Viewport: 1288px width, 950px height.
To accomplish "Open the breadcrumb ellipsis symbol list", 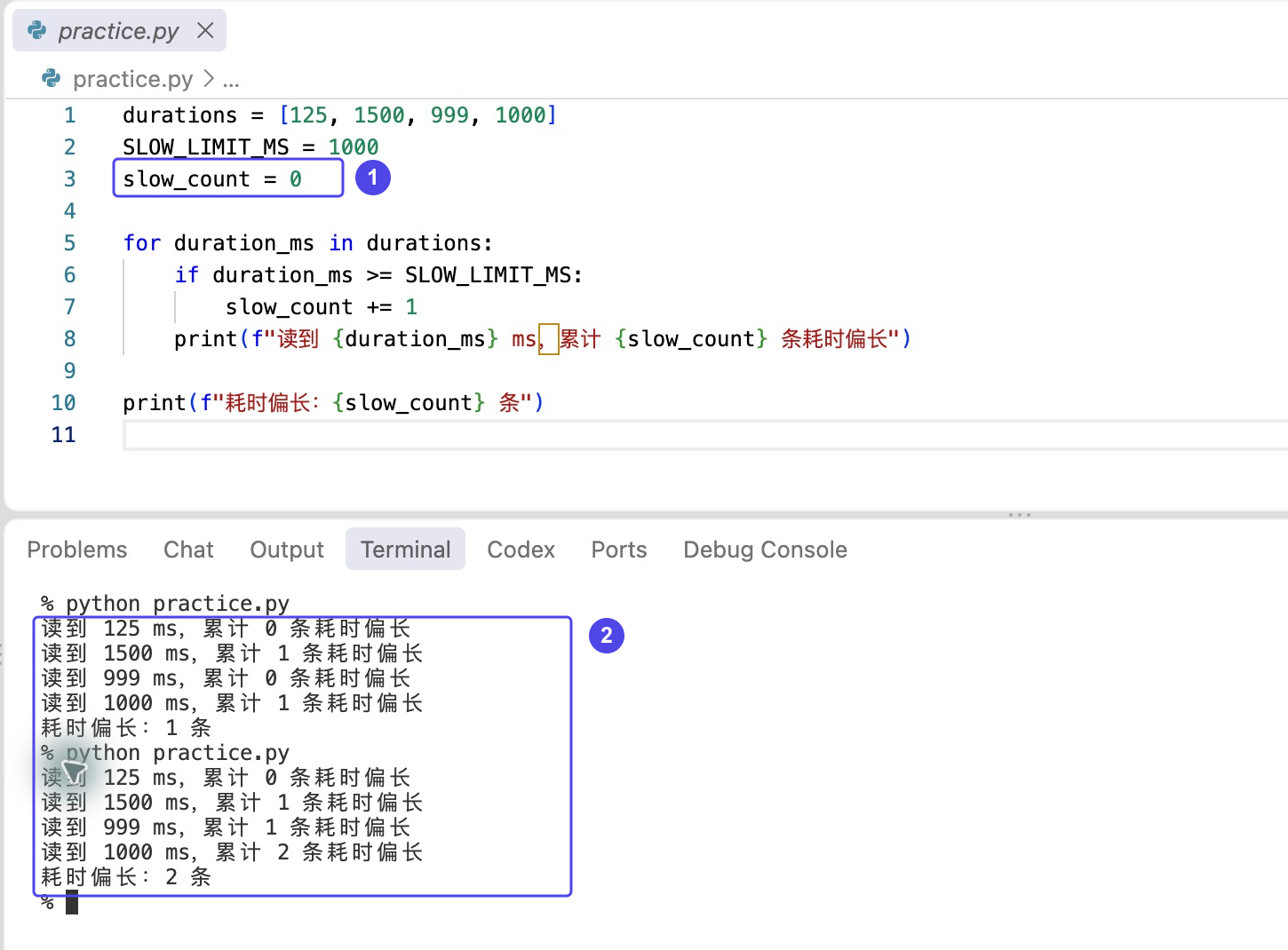I will (231, 80).
